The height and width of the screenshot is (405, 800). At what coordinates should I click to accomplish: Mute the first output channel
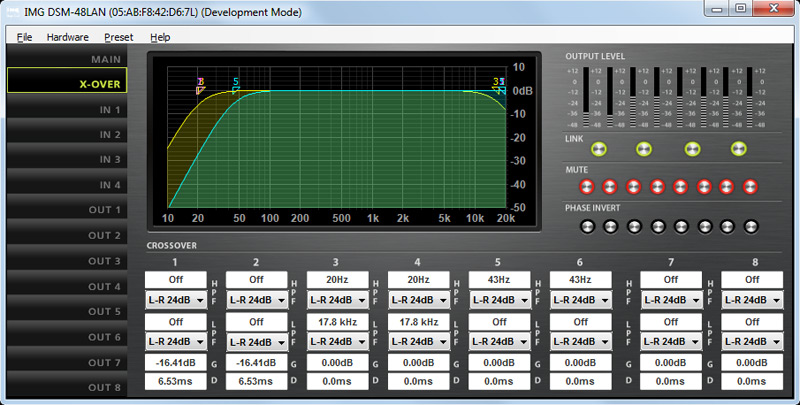[x=586, y=187]
